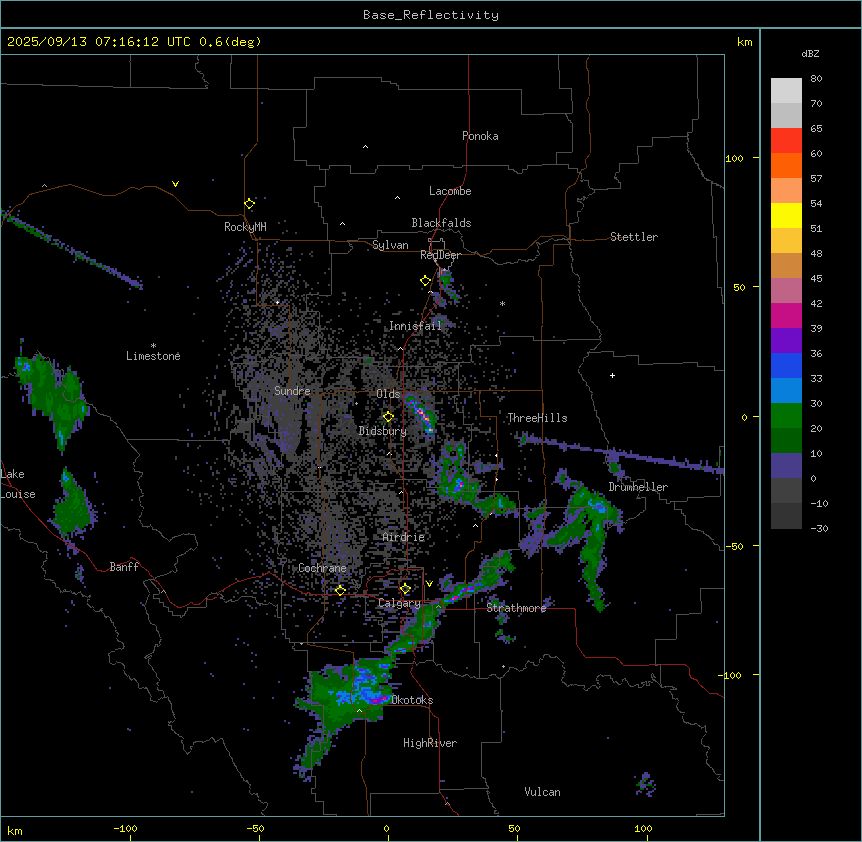Click the yellow diamond marker south of RedDeer
862x842 pixels.
[x=426, y=281]
